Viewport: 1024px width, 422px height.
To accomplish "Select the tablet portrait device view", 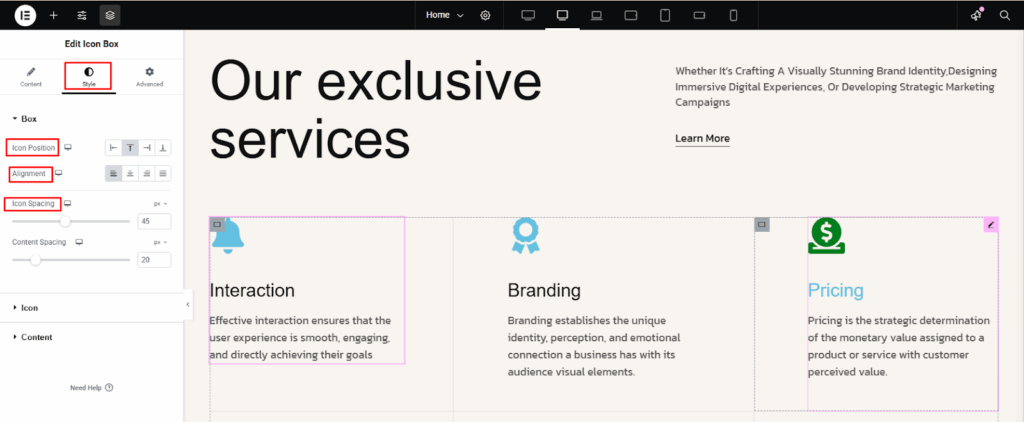I will point(665,15).
